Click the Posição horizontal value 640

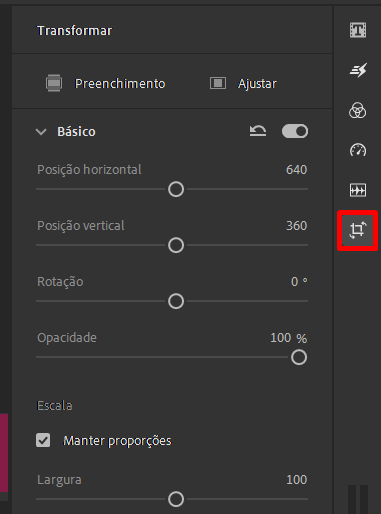tap(296, 170)
